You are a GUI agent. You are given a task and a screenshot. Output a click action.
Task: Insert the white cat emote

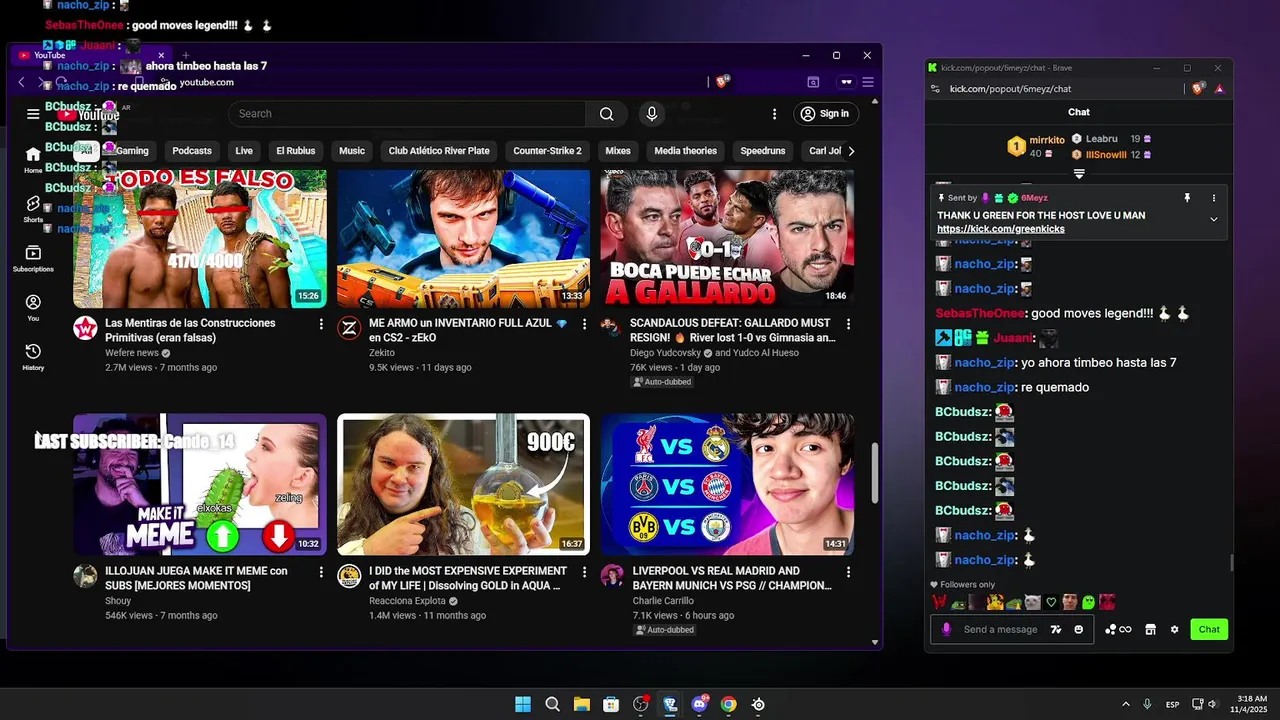[1033, 602]
